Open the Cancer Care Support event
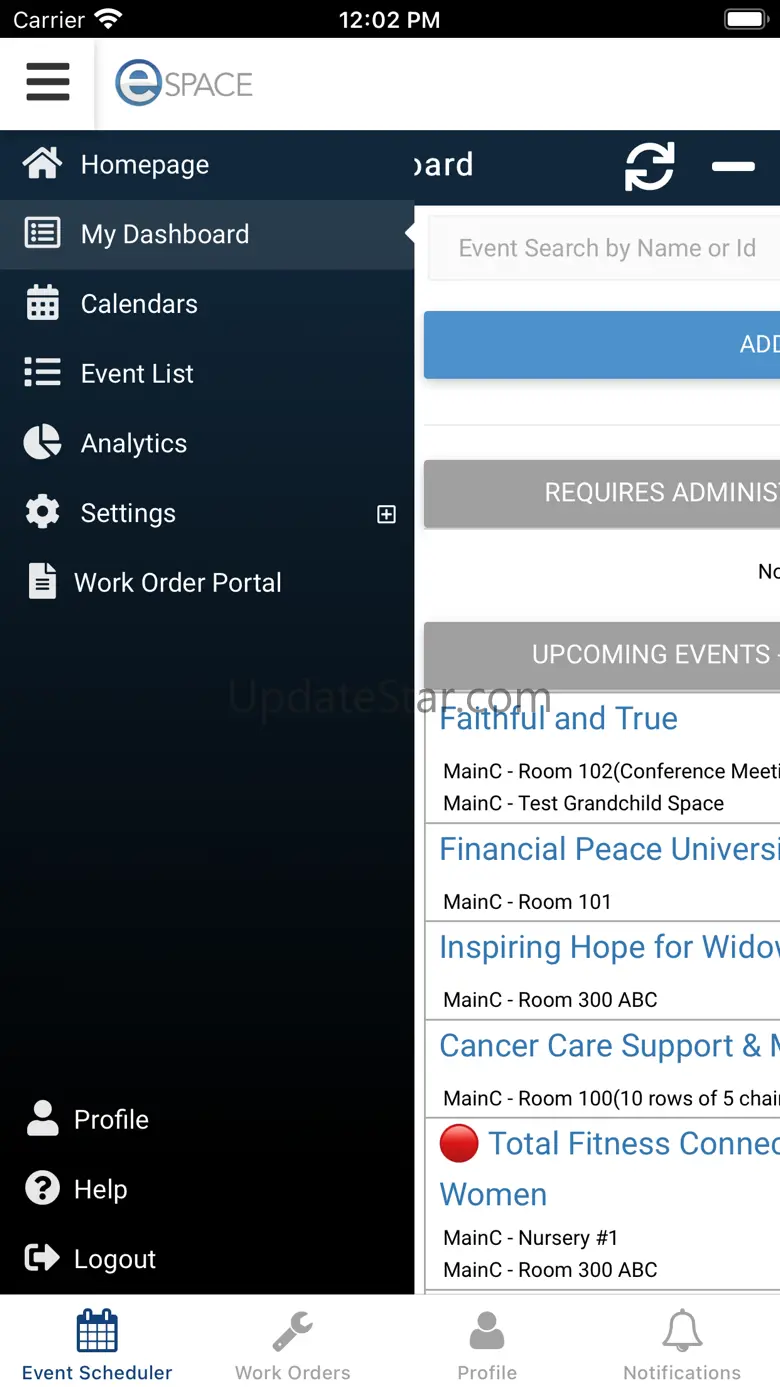780x1387 pixels. (609, 1046)
